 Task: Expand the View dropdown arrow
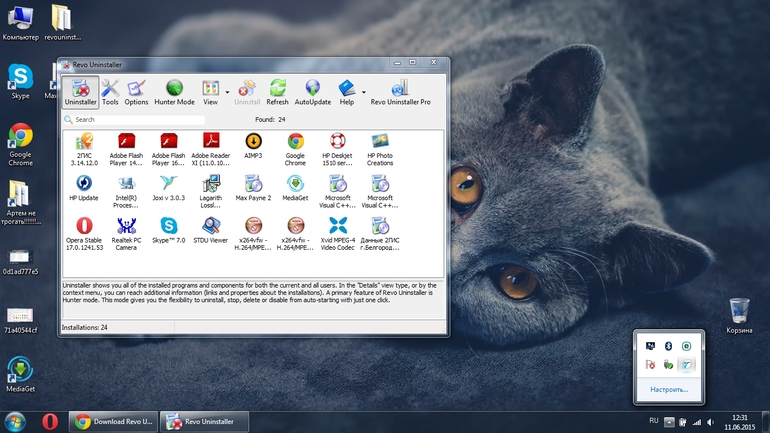(227, 92)
